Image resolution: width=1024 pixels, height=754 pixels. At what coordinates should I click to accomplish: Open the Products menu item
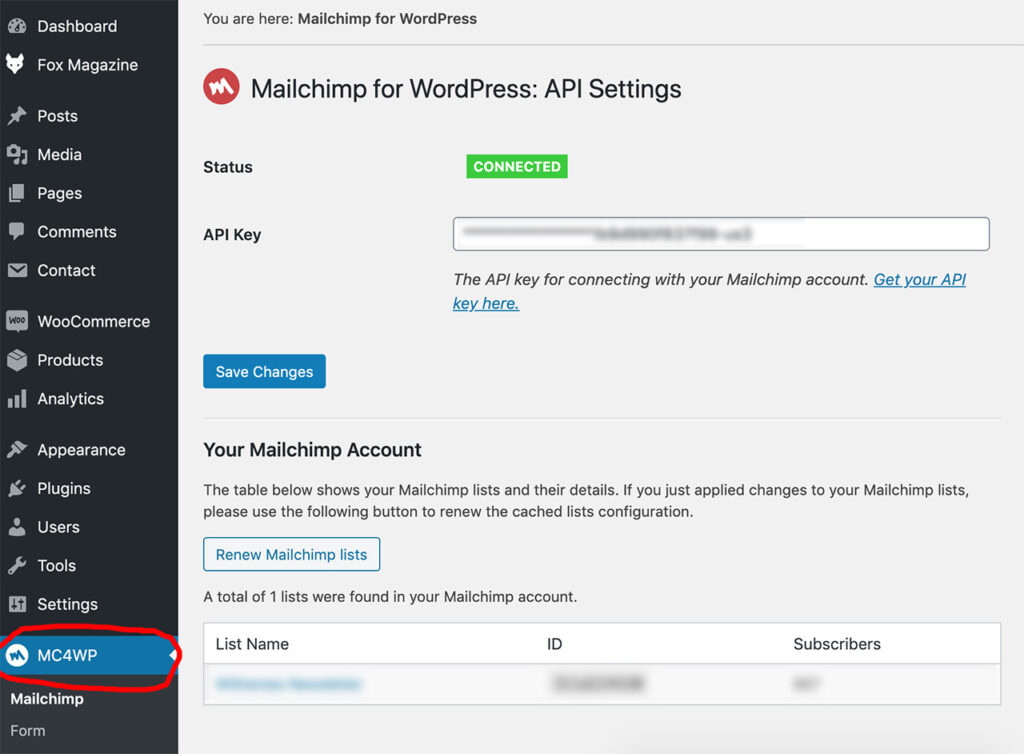pyautogui.click(x=70, y=360)
